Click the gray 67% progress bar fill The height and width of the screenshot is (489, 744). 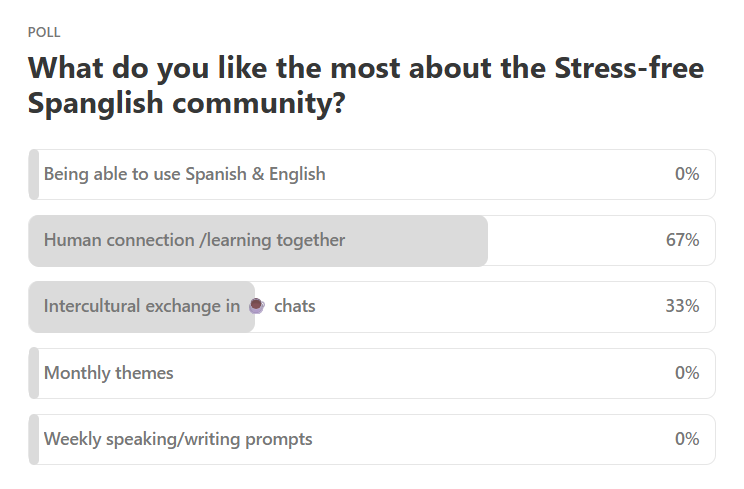(x=258, y=240)
